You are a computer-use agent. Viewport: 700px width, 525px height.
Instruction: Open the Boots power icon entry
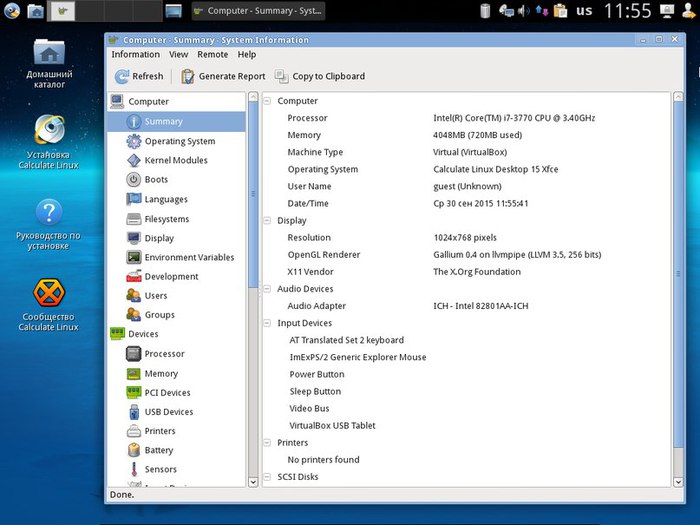coord(133,179)
